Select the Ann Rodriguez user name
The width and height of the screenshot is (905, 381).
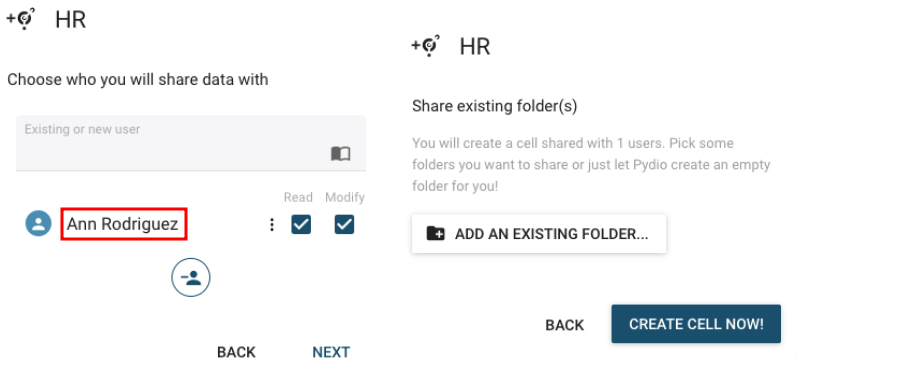pos(123,224)
